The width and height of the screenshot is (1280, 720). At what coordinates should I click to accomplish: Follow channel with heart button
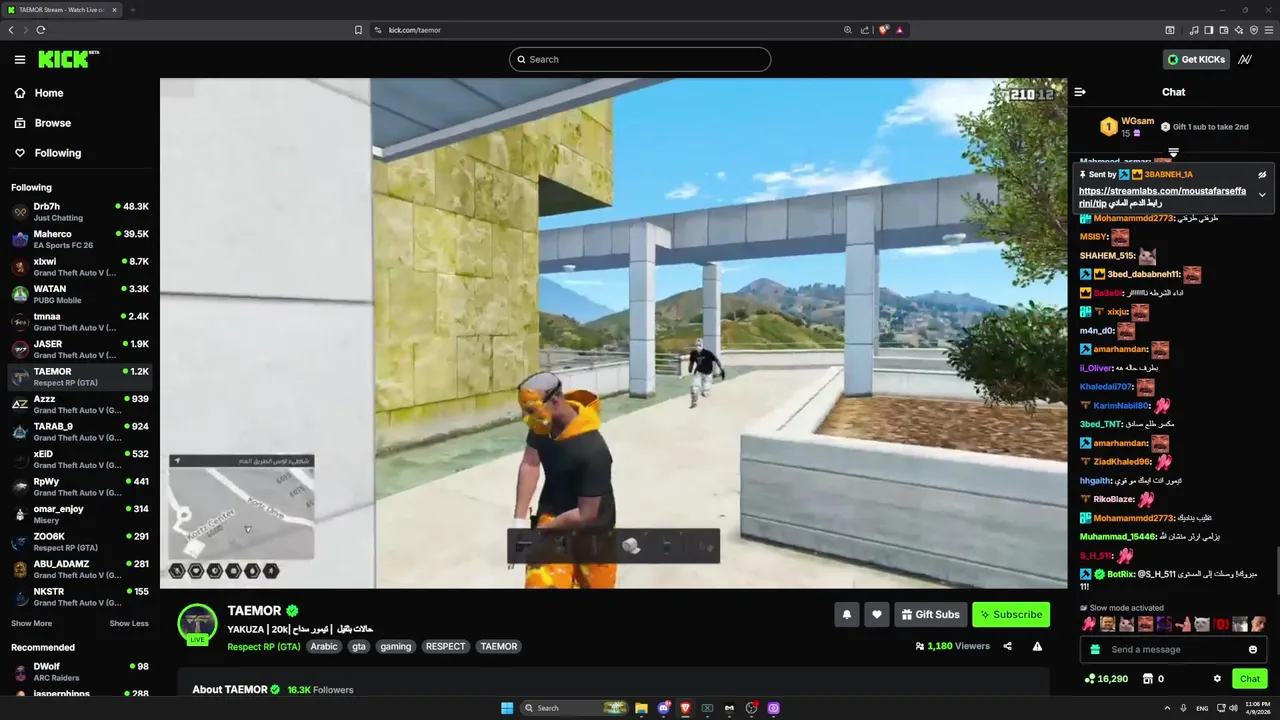877,614
